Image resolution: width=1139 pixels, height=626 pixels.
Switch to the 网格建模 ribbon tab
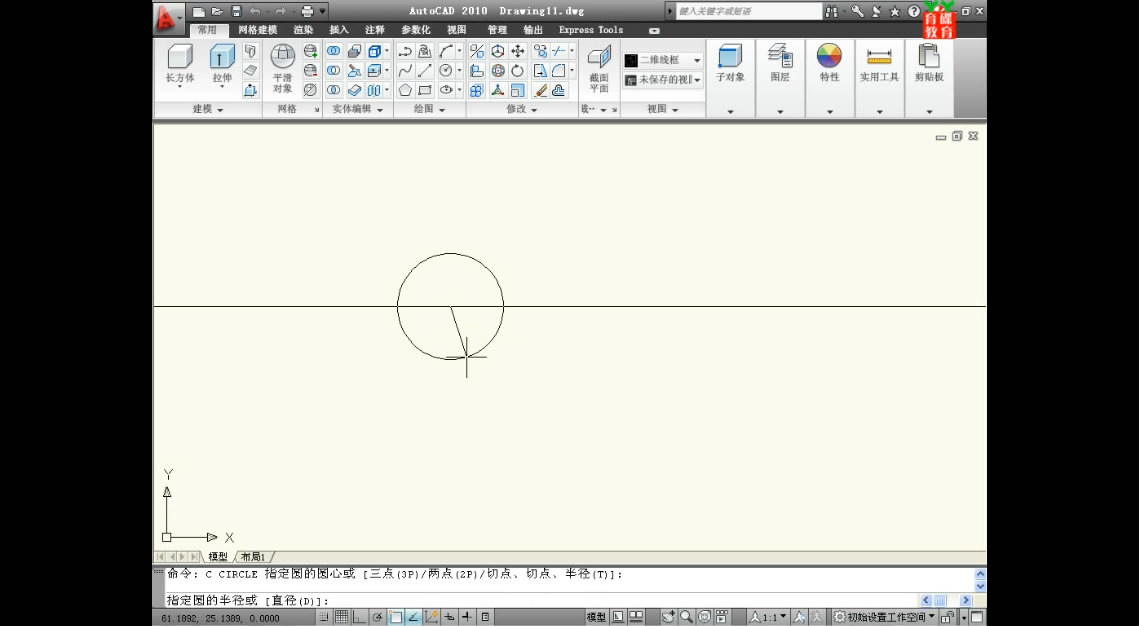258,30
